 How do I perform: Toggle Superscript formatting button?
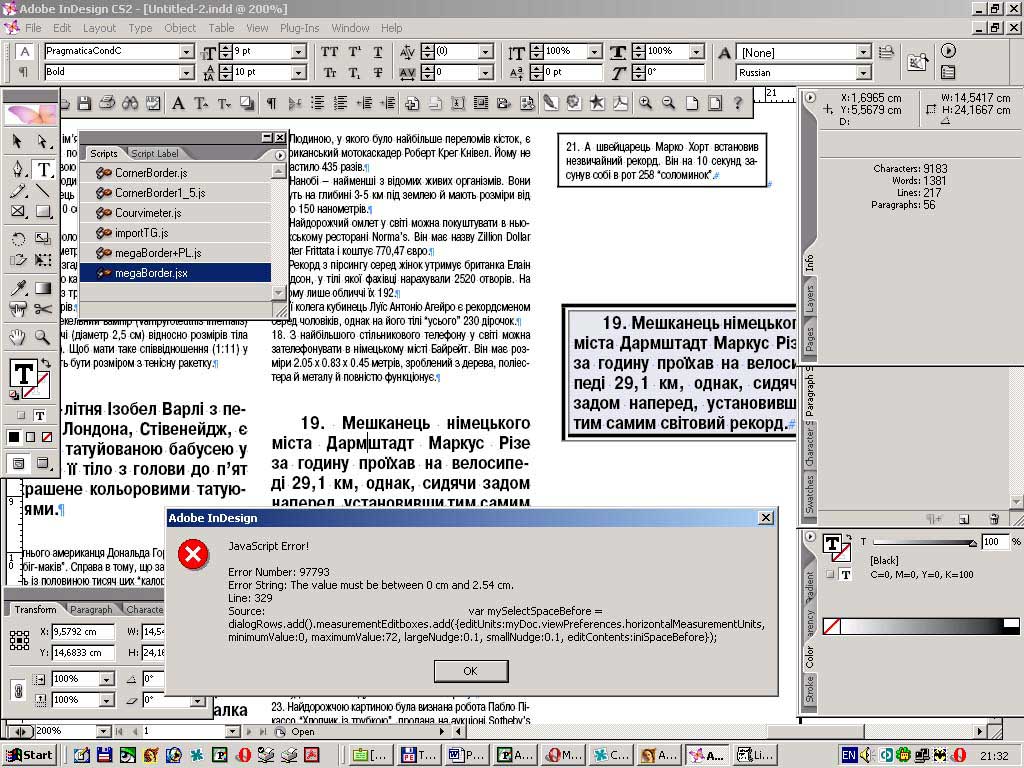coord(355,52)
